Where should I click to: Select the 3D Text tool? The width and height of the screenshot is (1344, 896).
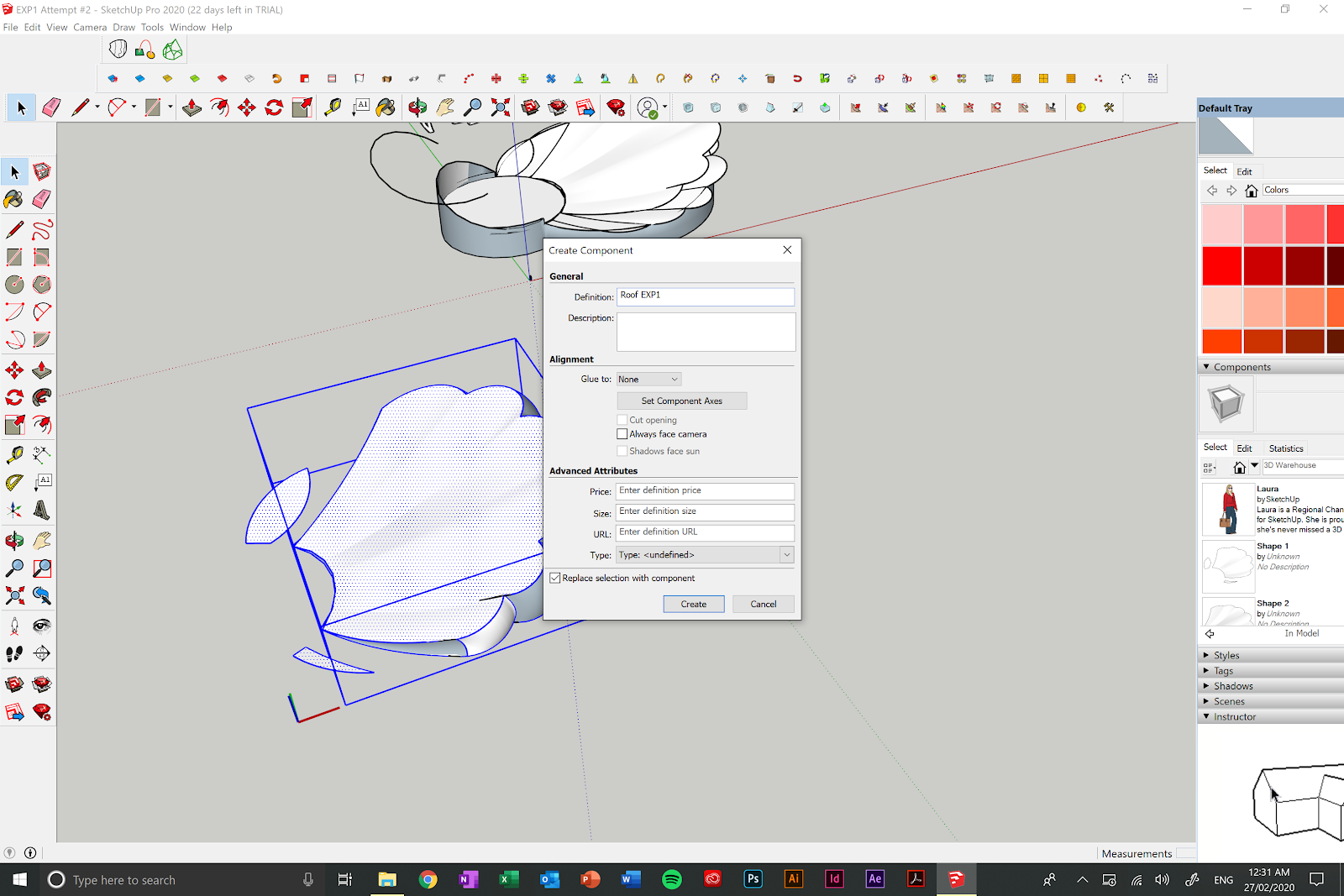click(x=42, y=511)
